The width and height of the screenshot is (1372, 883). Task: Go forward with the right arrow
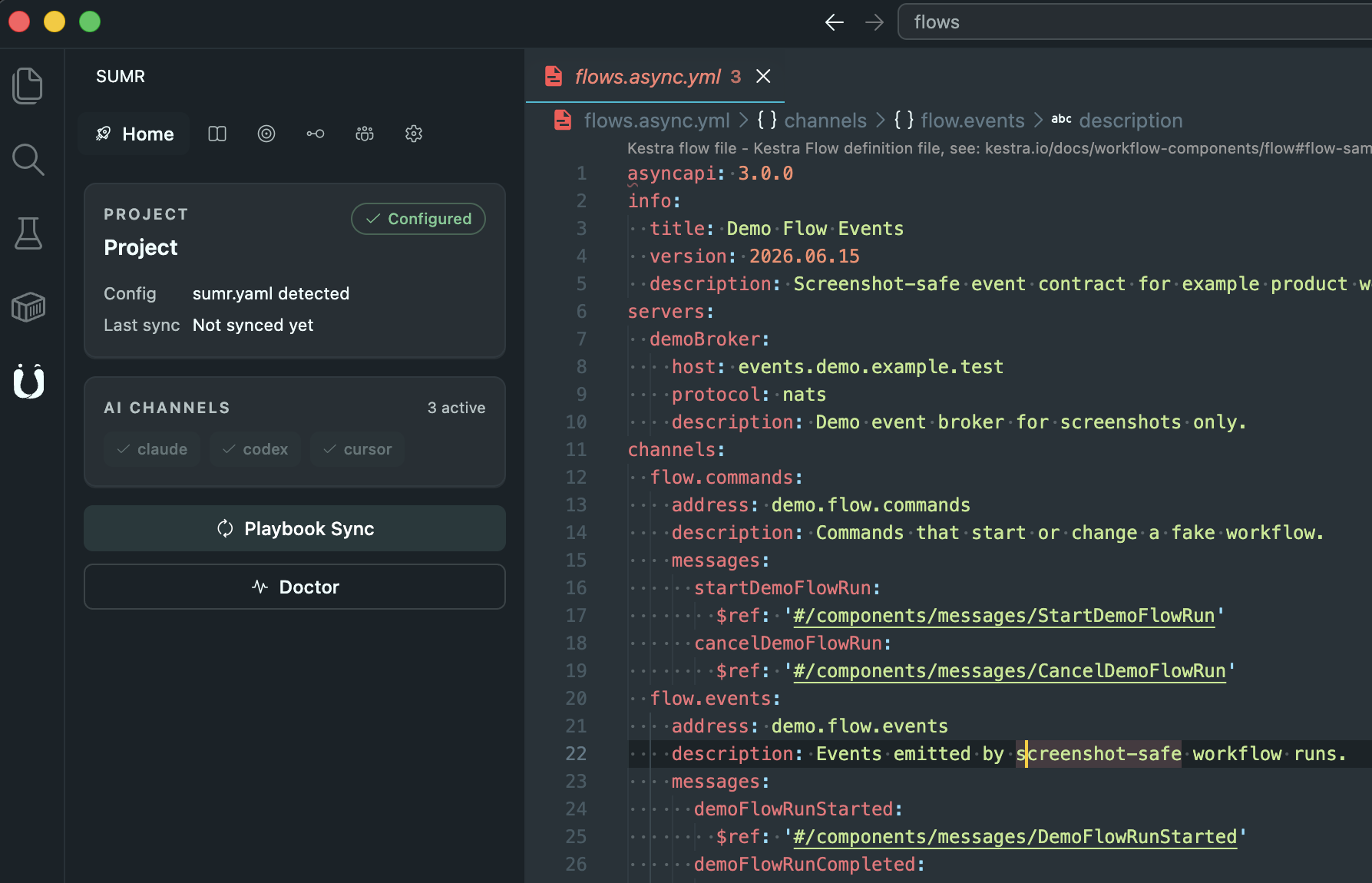click(x=874, y=22)
